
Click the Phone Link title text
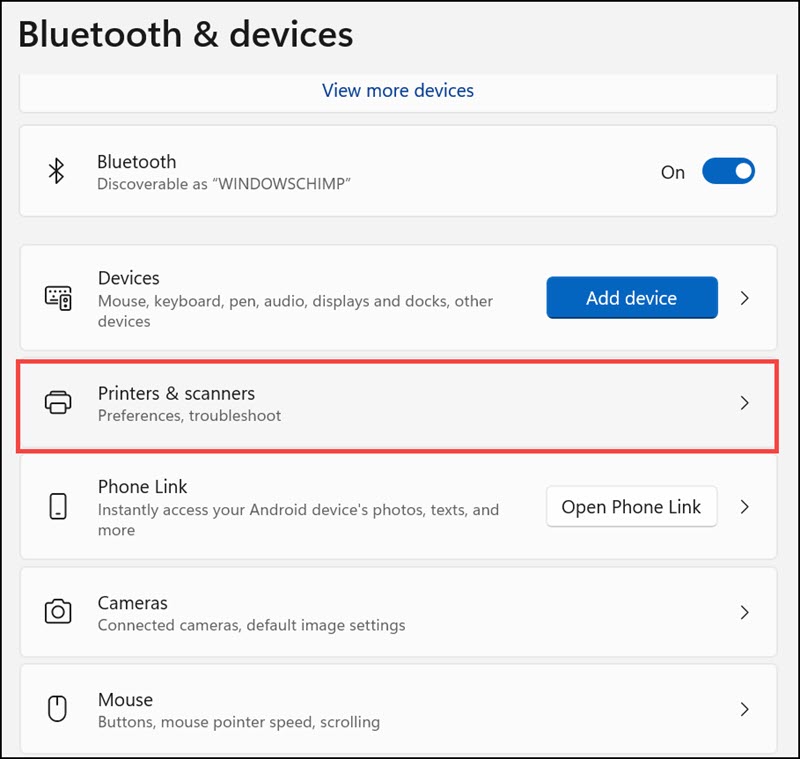[142, 487]
